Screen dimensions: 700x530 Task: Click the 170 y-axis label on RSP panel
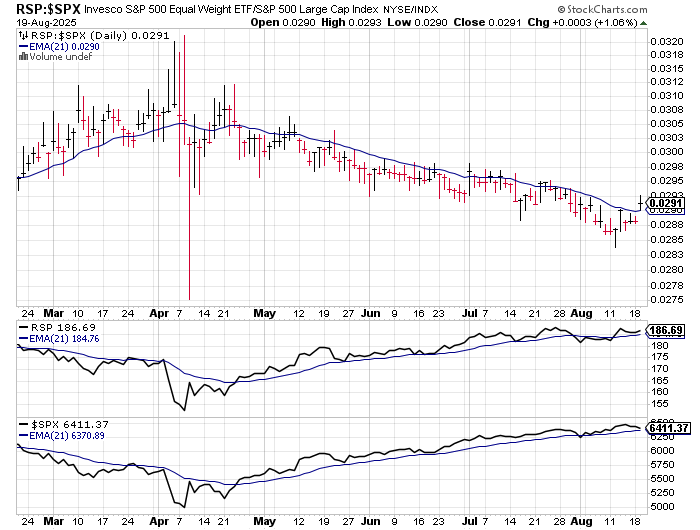pos(659,369)
